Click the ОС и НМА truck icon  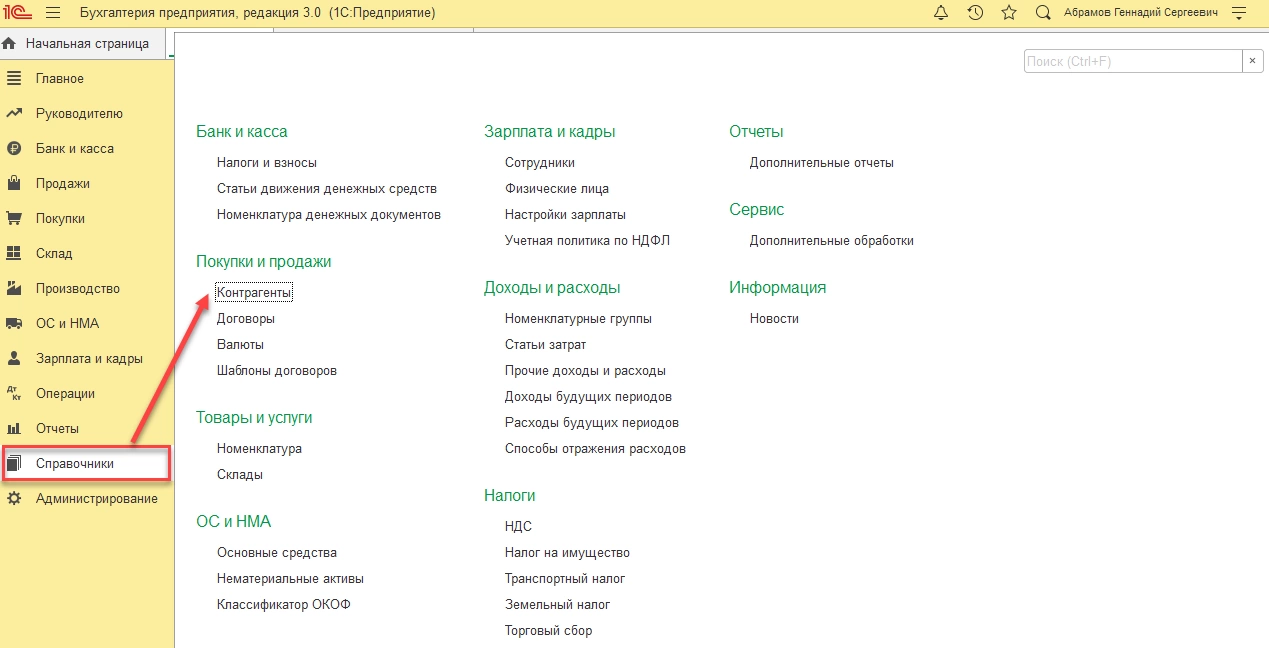coord(14,324)
